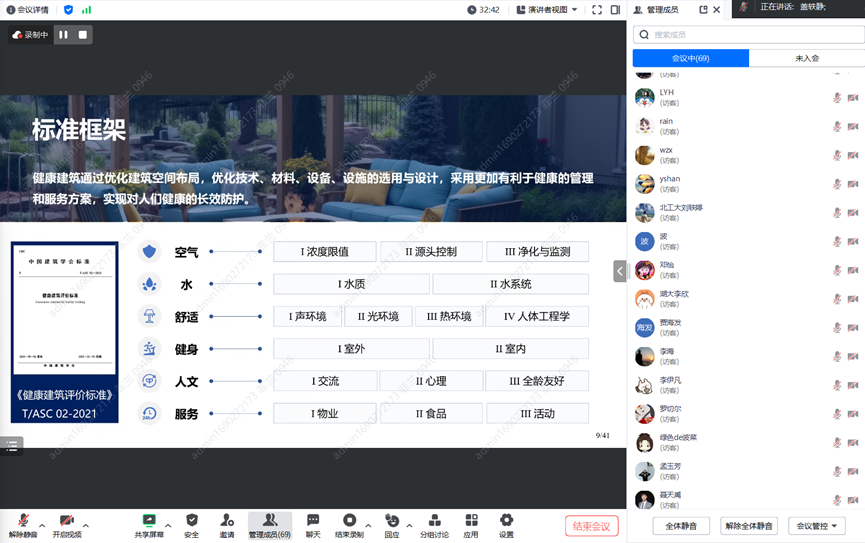
Task: Open the 共享屏幕 share screen tool
Action: (149, 521)
